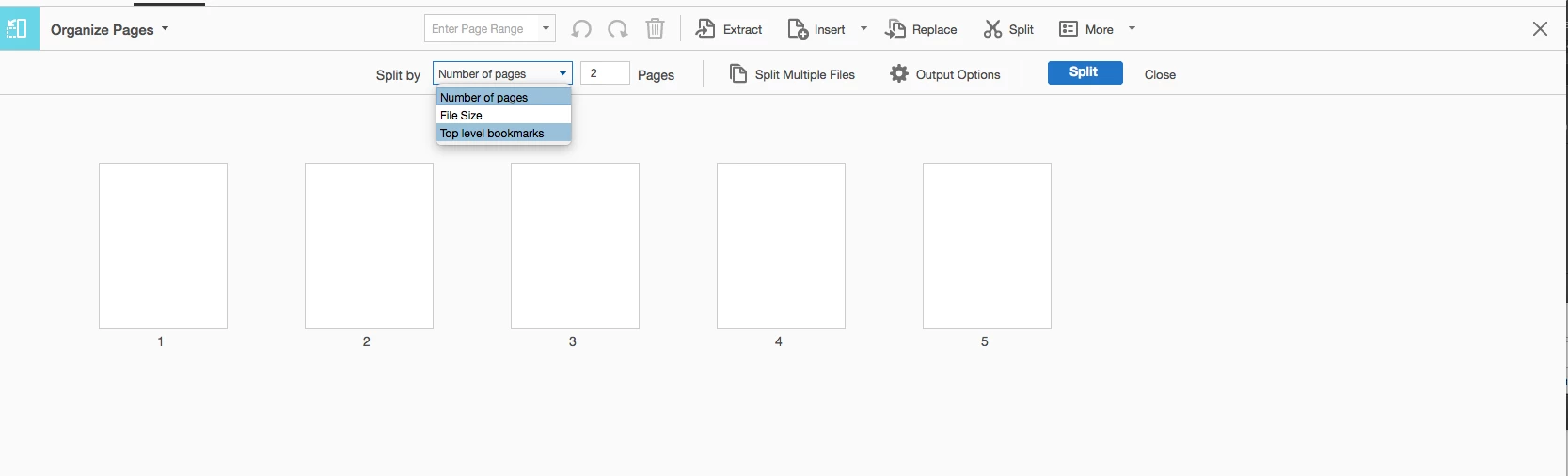Rotate pages counterclockwise
This screenshot has width=1568, height=476.
point(581,29)
